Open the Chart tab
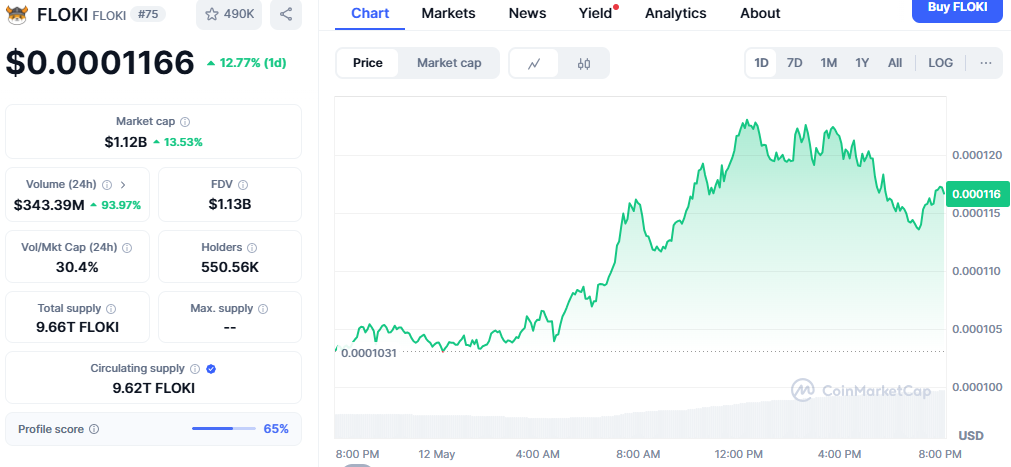This screenshot has width=1011, height=467. click(370, 13)
